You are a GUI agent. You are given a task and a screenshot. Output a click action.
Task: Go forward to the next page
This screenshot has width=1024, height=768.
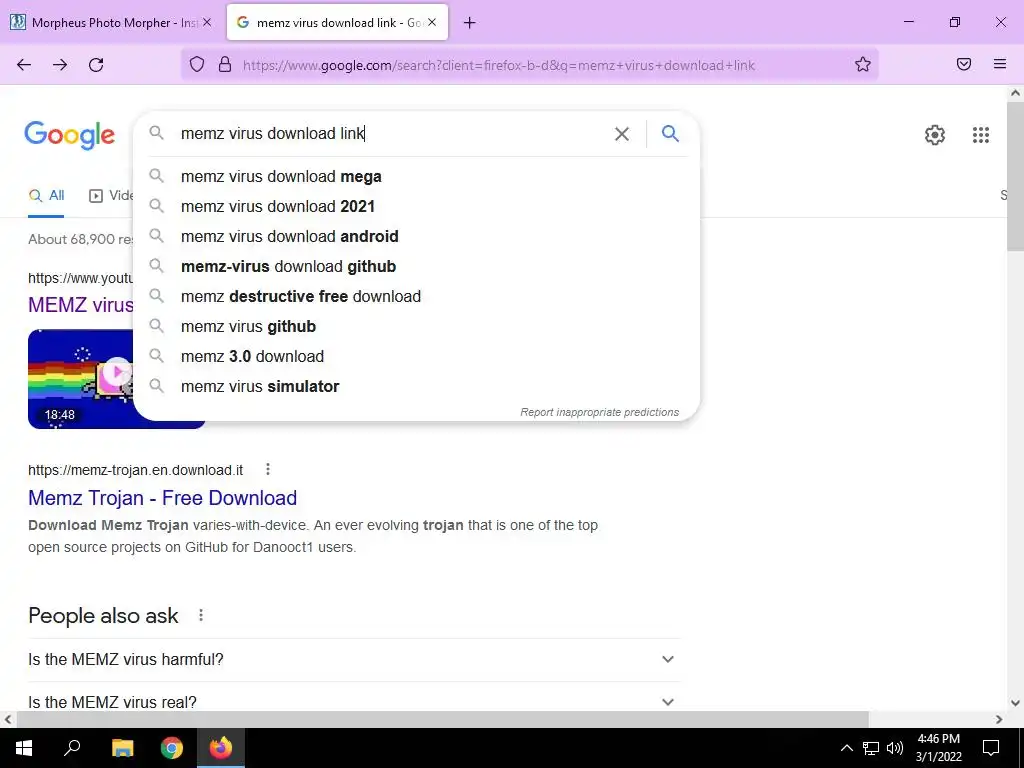coord(60,65)
